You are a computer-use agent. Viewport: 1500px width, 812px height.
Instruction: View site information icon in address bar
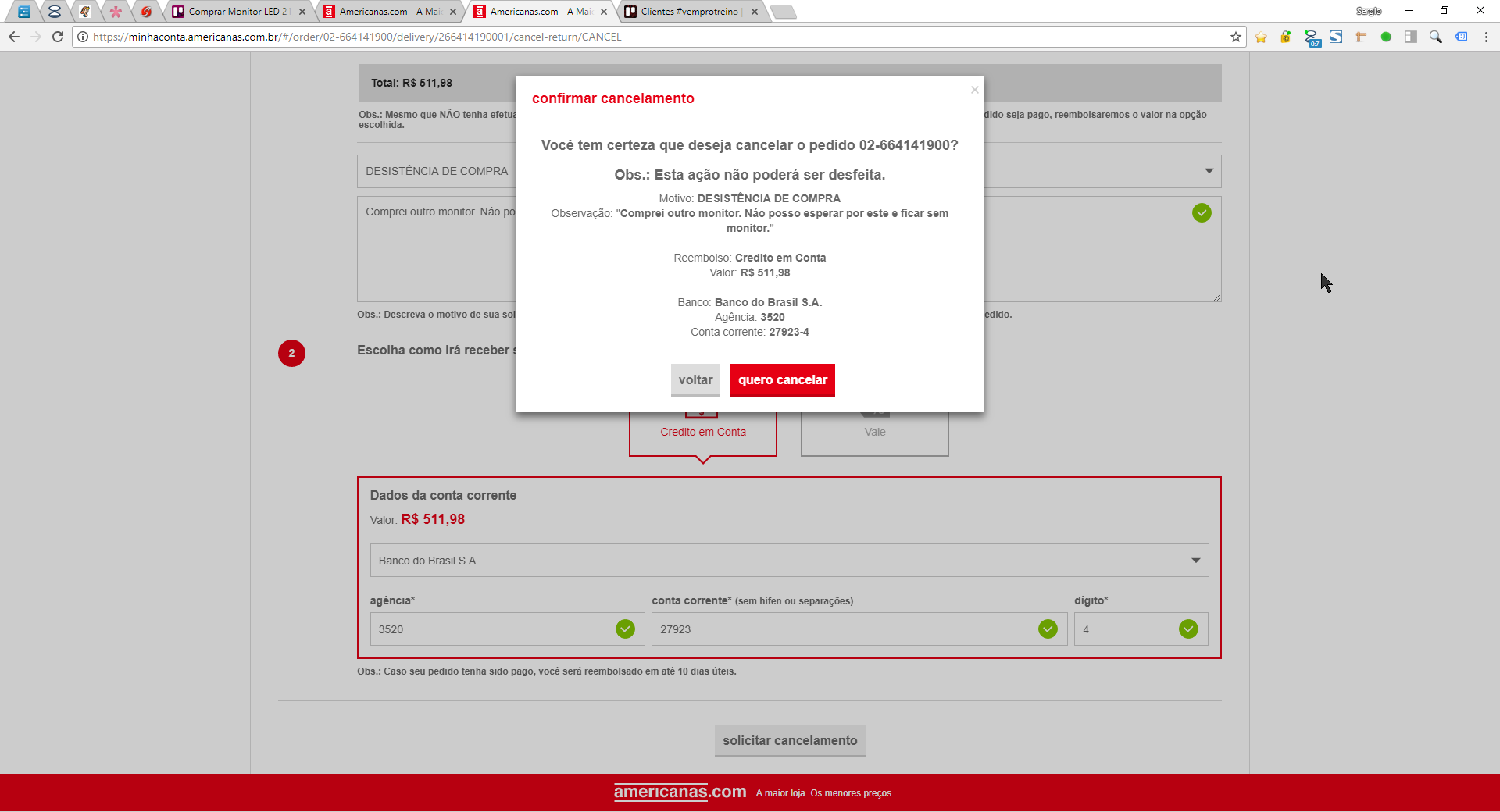83,37
